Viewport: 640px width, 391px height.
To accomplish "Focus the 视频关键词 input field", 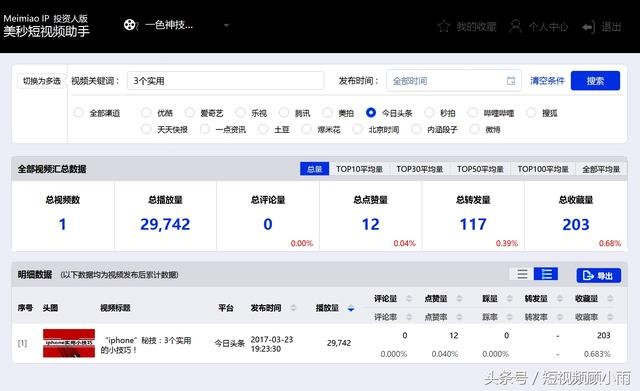I will [226, 81].
